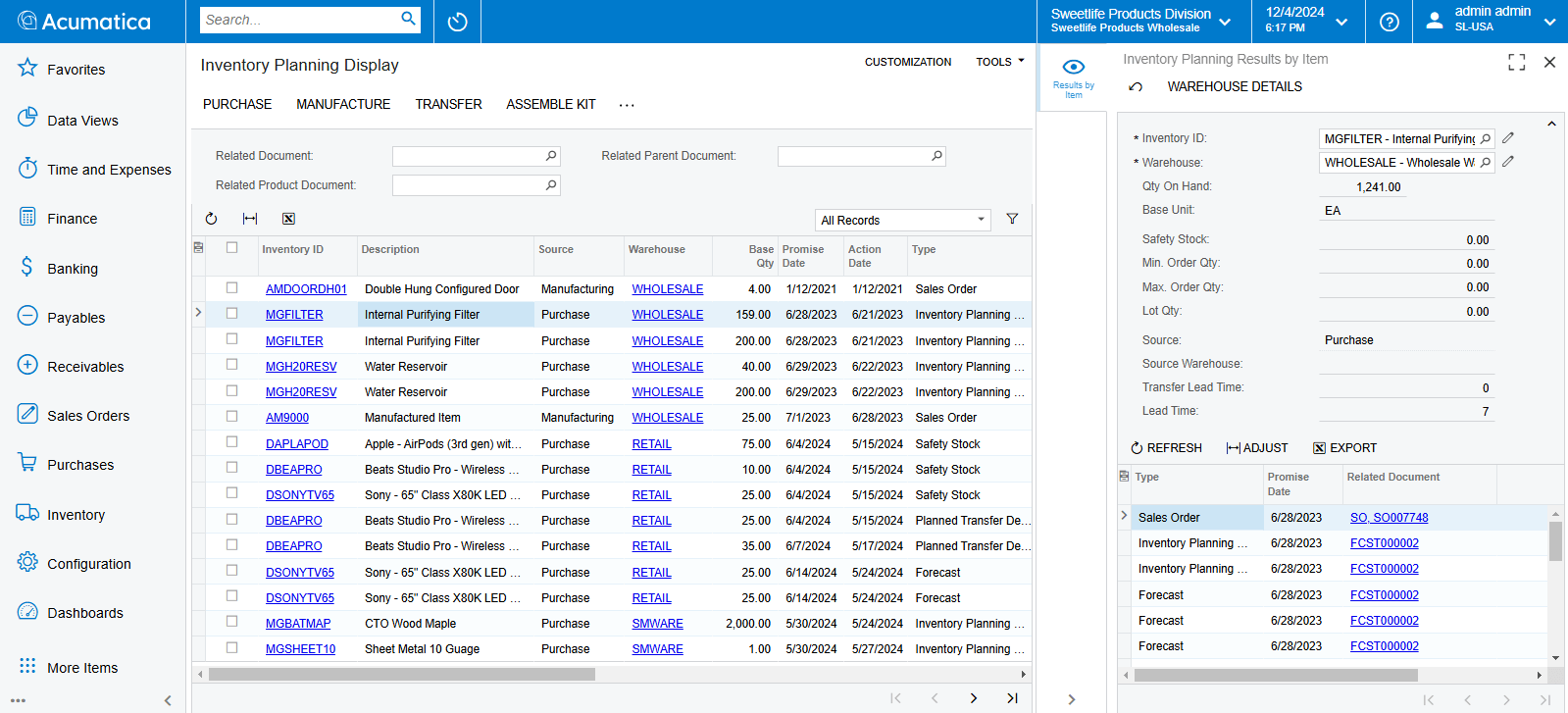
Task: Maximize the side panel with expand icon
Action: coord(1516,62)
